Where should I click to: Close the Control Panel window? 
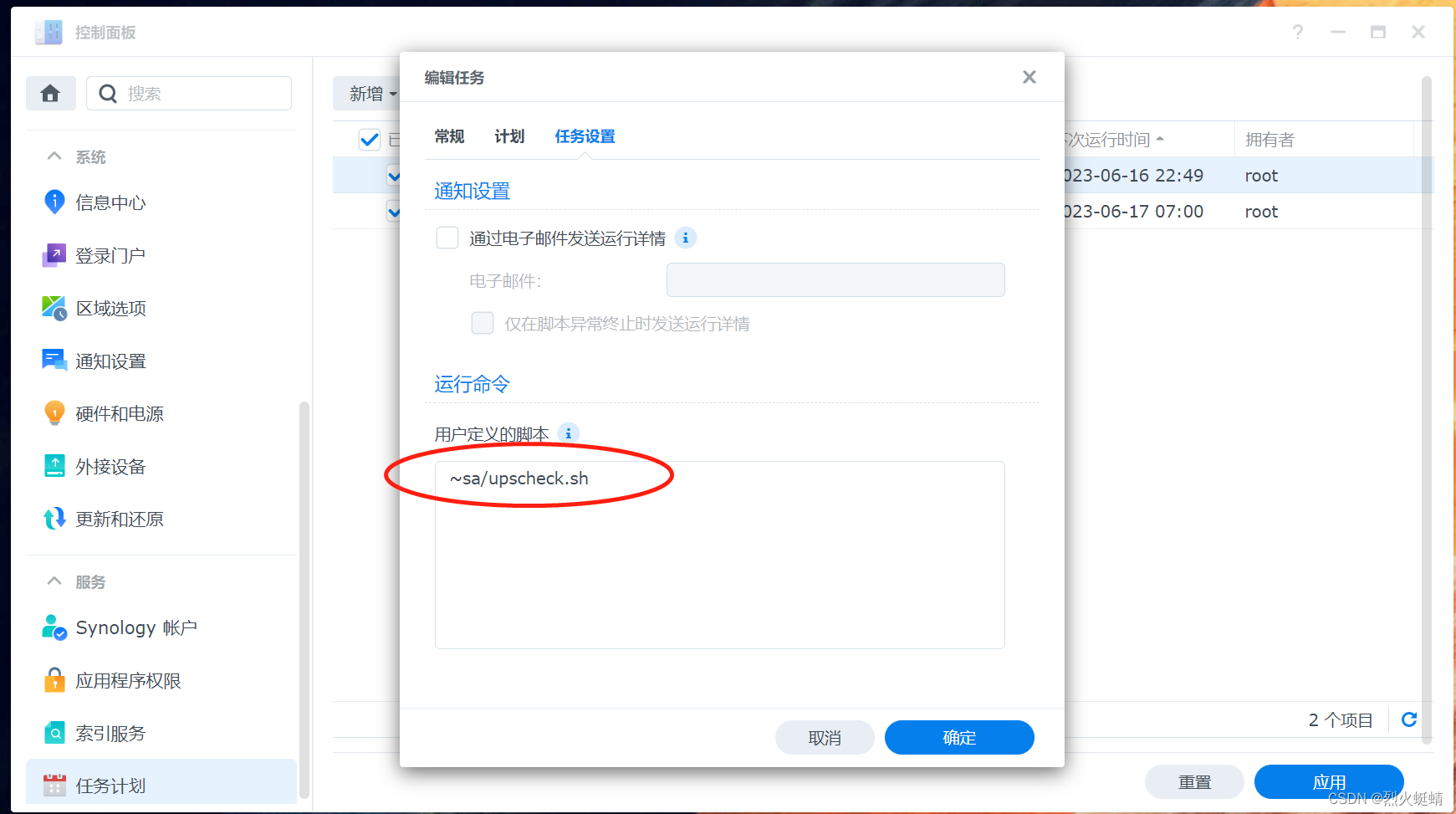(1418, 32)
